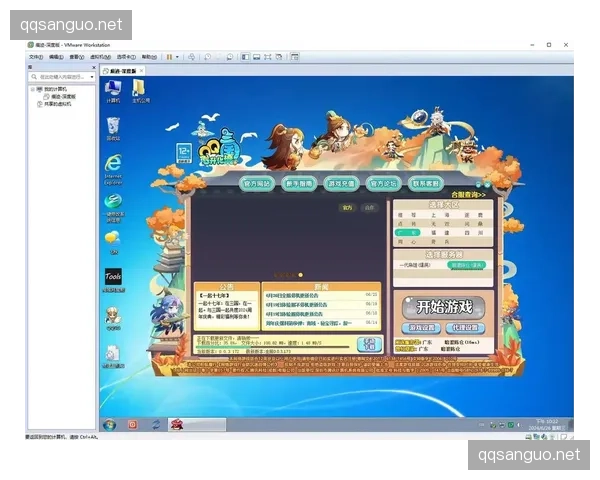Select the virtual machine under 我的计算机 in the tree
The width and height of the screenshot is (600, 480).
tap(60, 96)
